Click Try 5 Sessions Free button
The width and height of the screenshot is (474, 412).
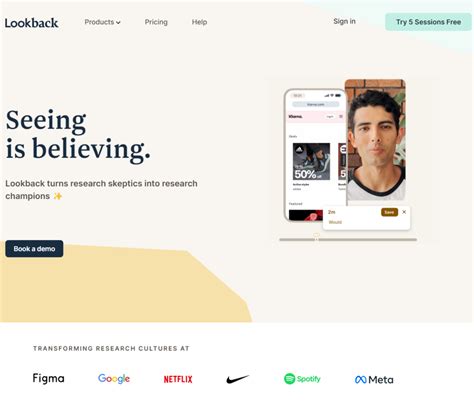[x=428, y=22]
